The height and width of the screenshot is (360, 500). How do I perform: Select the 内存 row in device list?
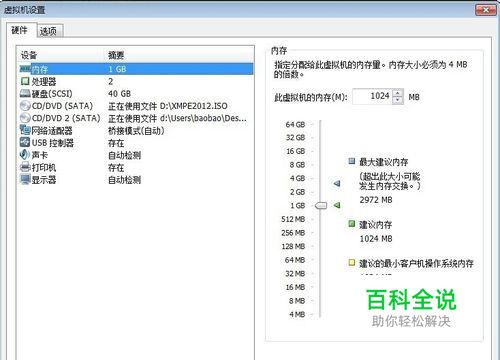pos(136,69)
